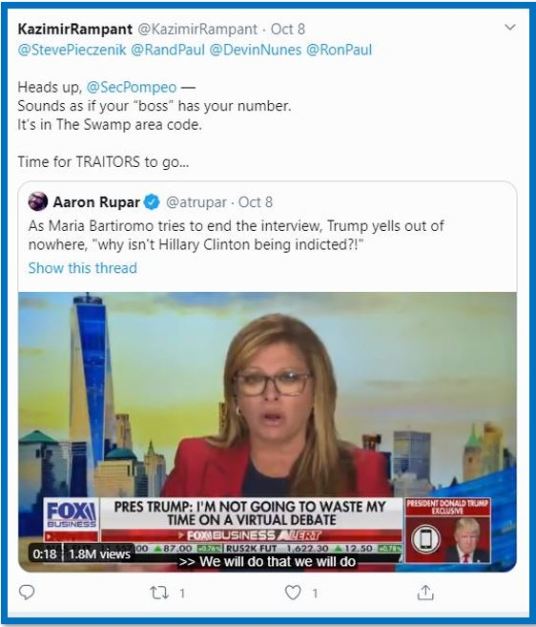Click Aaron Rupar's profile avatar

coord(38,202)
